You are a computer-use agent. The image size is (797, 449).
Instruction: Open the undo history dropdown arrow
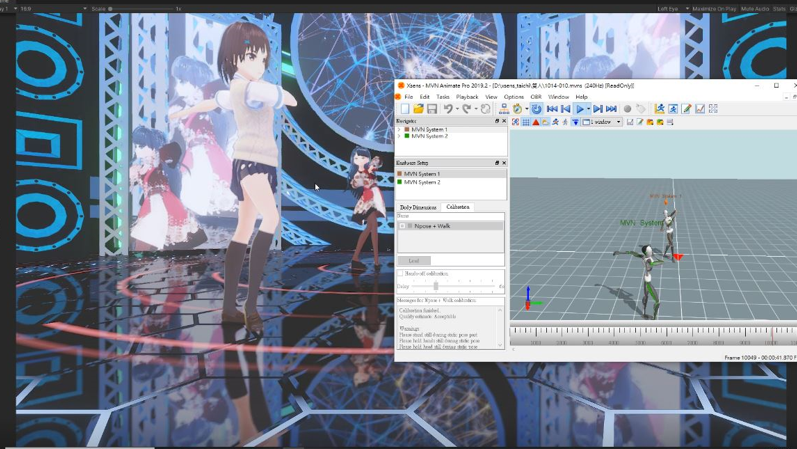coord(456,109)
